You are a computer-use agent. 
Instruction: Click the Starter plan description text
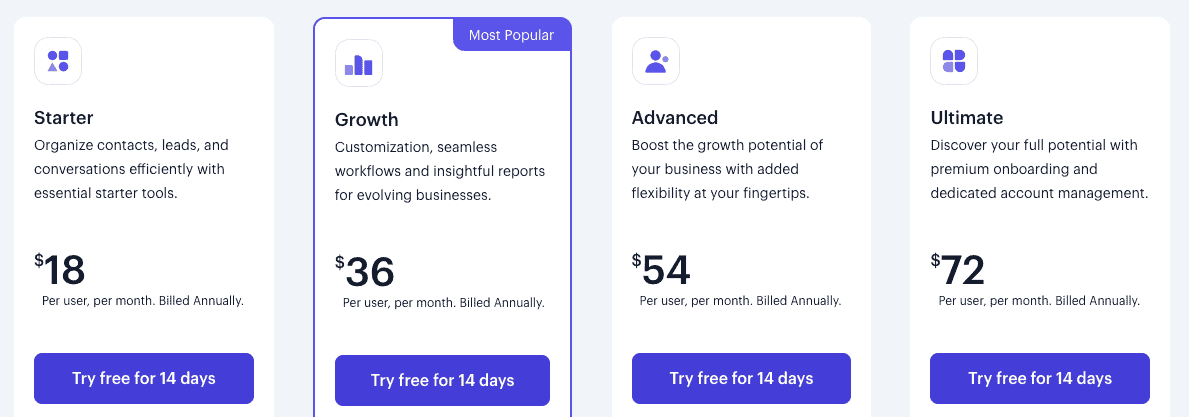[x=131, y=169]
